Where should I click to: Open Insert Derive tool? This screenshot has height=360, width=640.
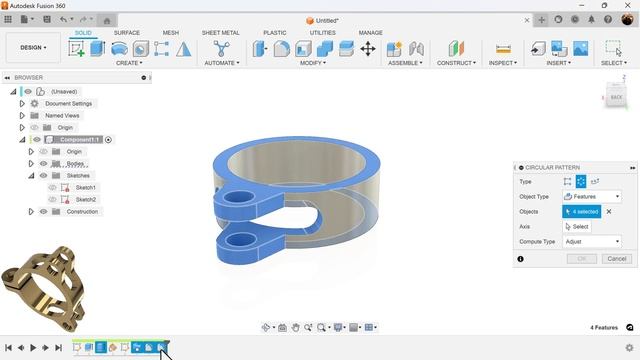538,49
